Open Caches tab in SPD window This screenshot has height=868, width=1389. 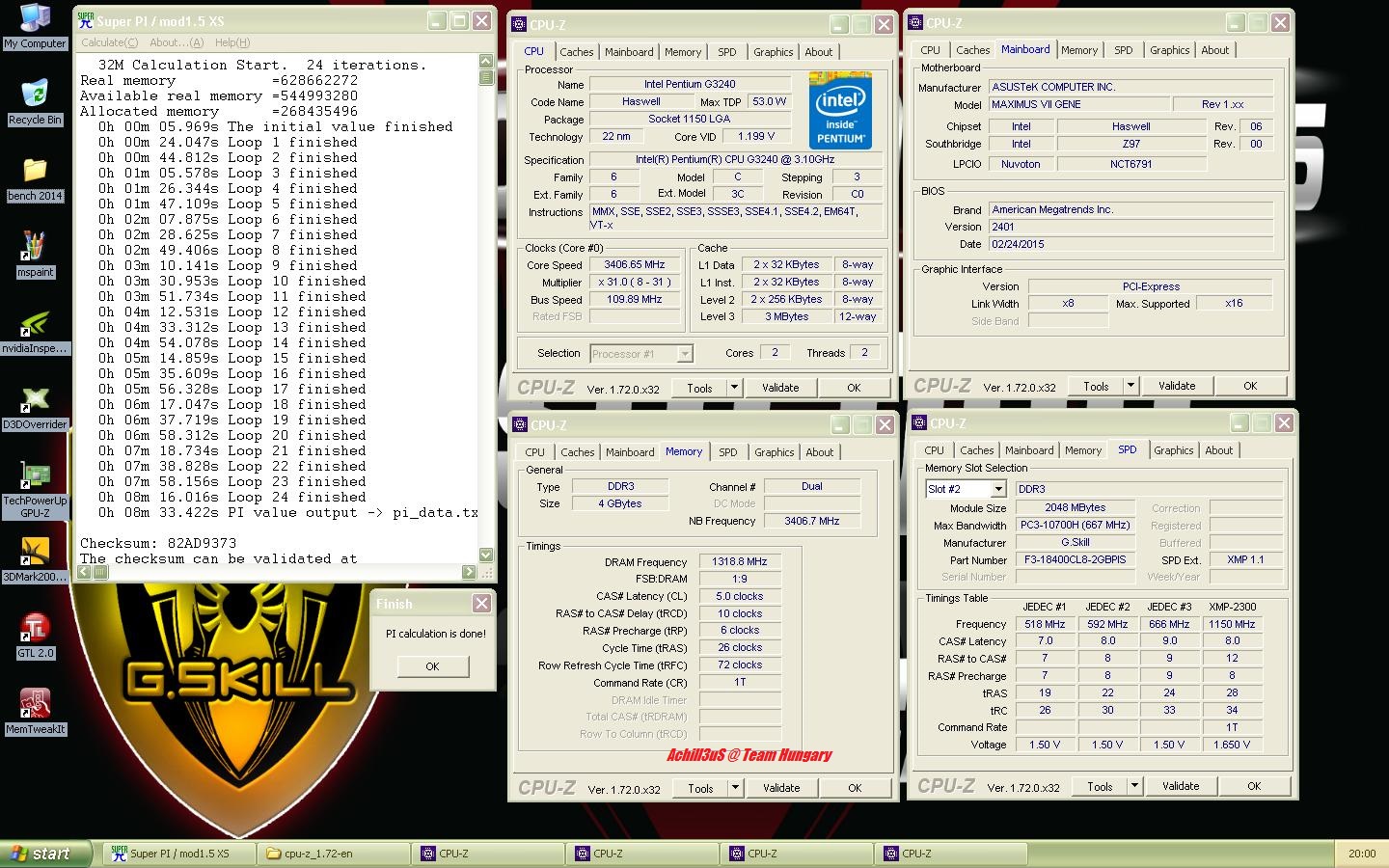(x=977, y=450)
